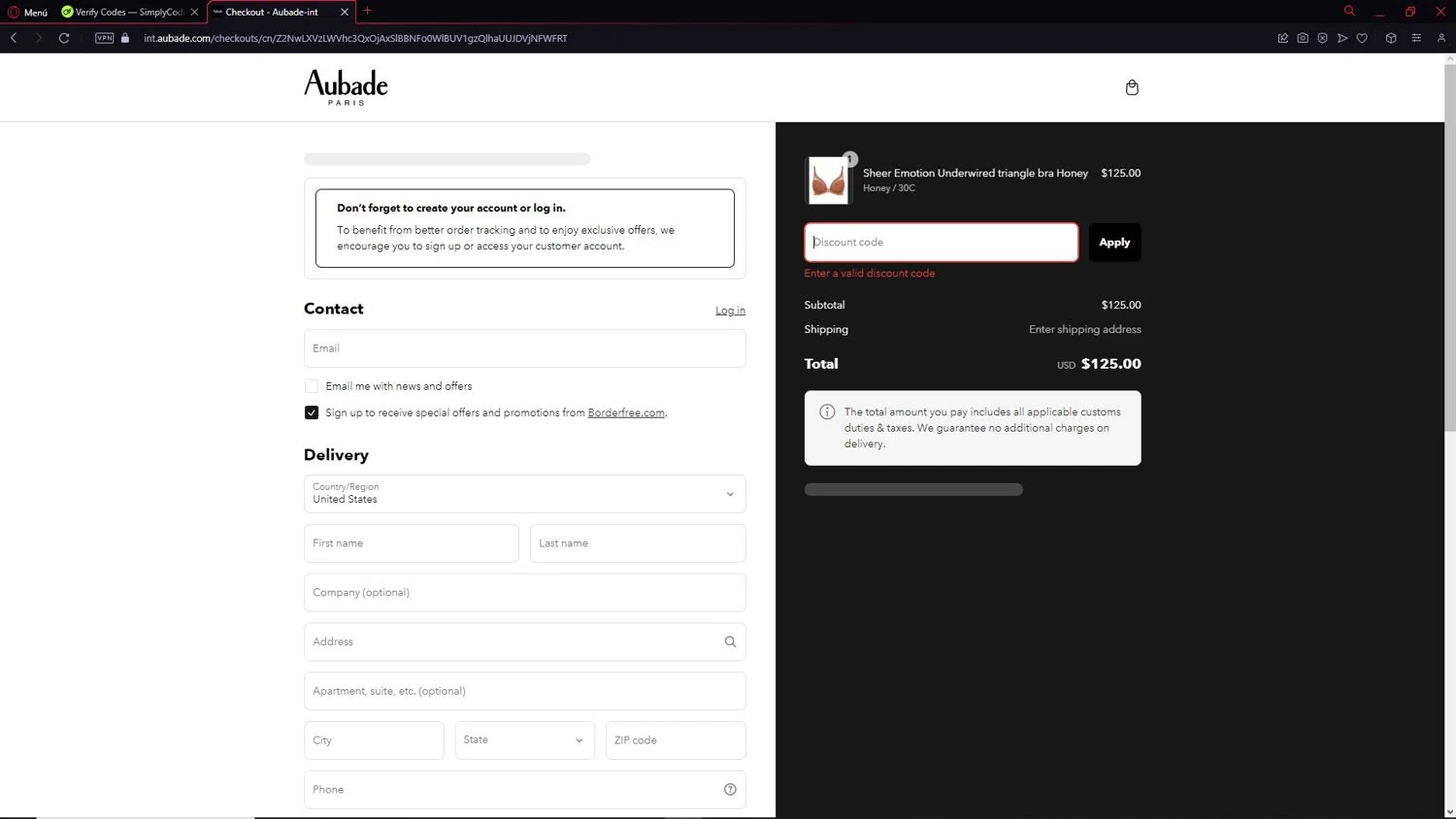Click the First name field
The width and height of the screenshot is (1456, 819).
(x=412, y=543)
